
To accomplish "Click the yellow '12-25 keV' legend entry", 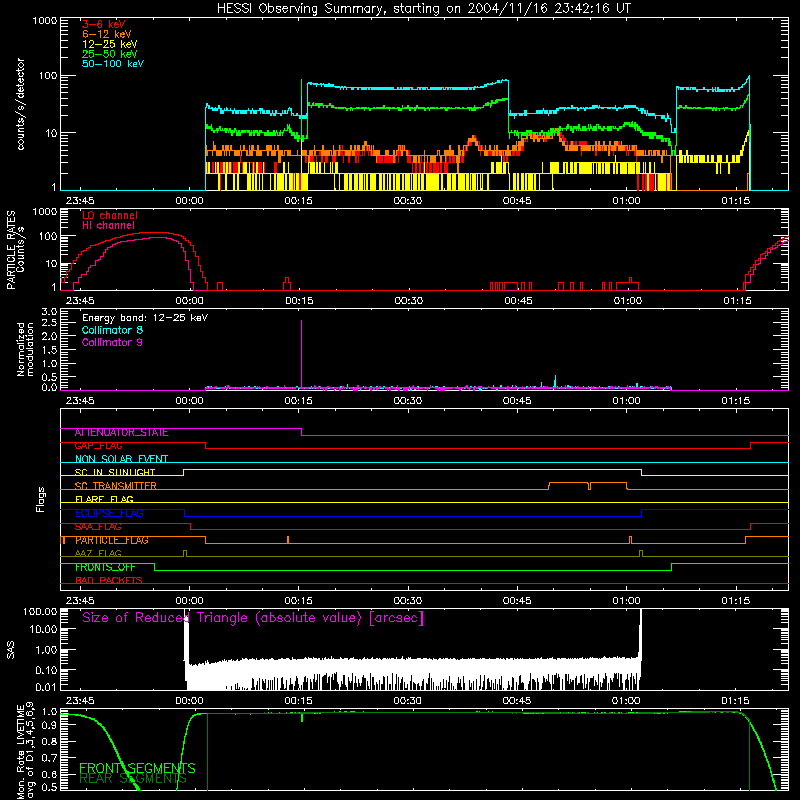I will 110,44.
